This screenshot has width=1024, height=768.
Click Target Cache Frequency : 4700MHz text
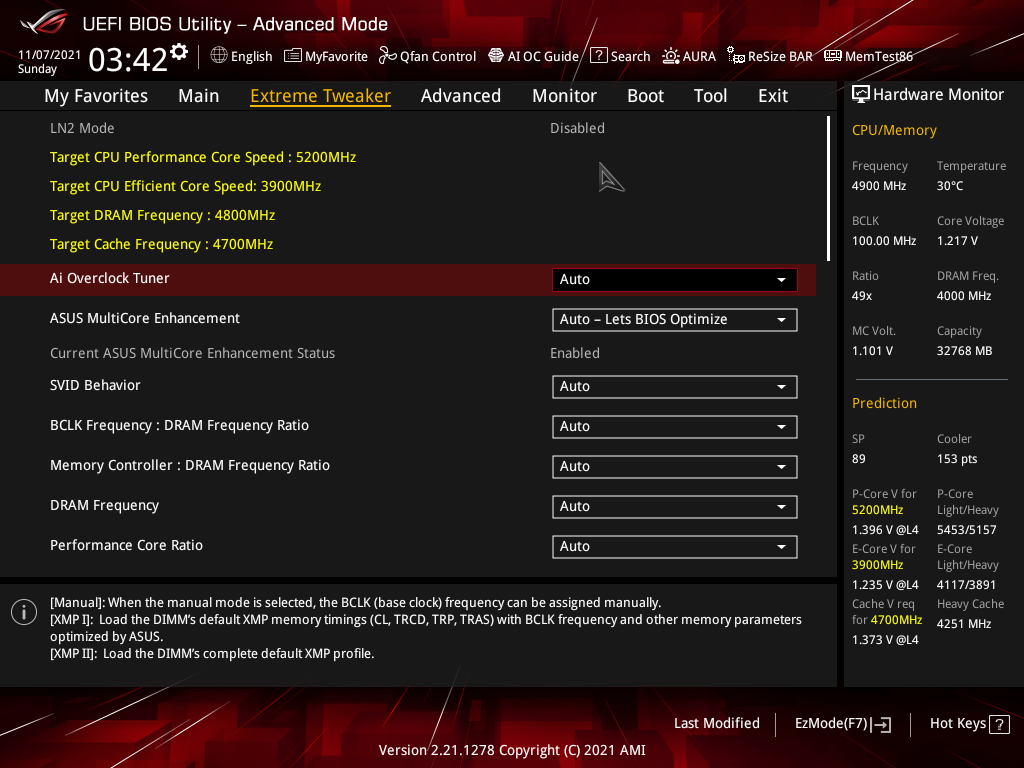[161, 244]
